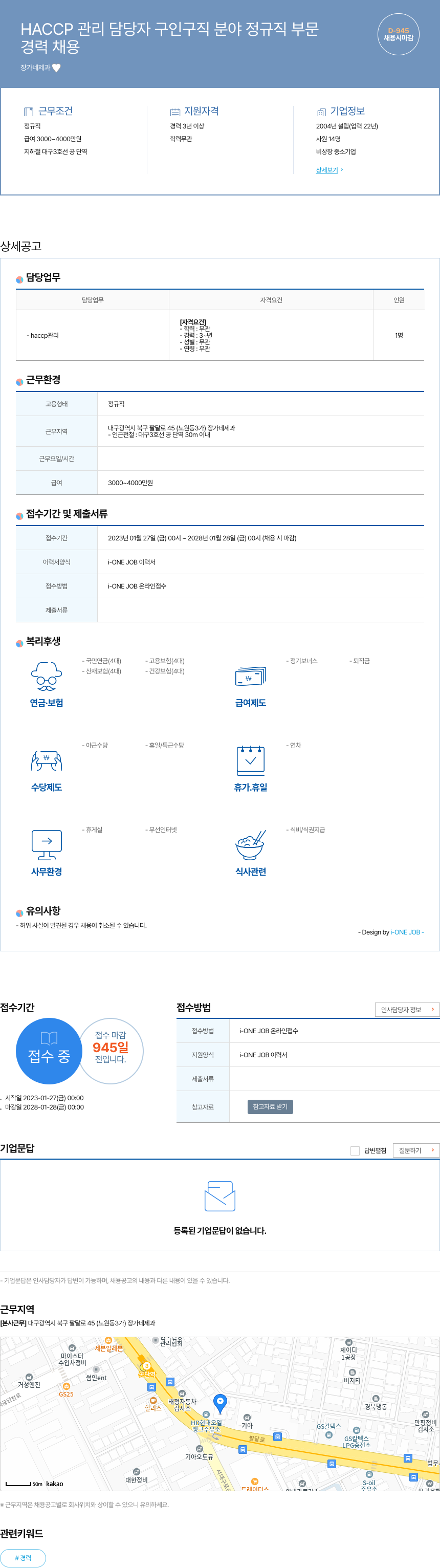Image resolution: width=440 pixels, height=1568 pixels.
Task: Click the 3000~4000만원 salary value
Action: [130, 483]
